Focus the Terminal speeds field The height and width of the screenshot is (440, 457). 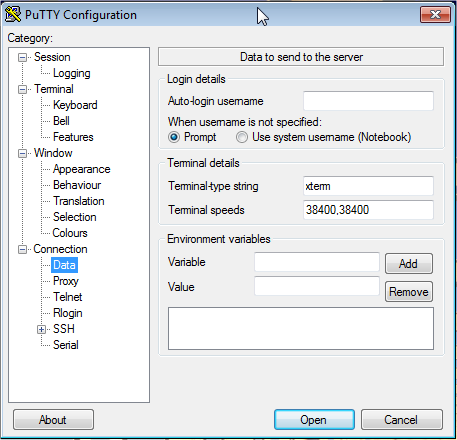[368, 210]
